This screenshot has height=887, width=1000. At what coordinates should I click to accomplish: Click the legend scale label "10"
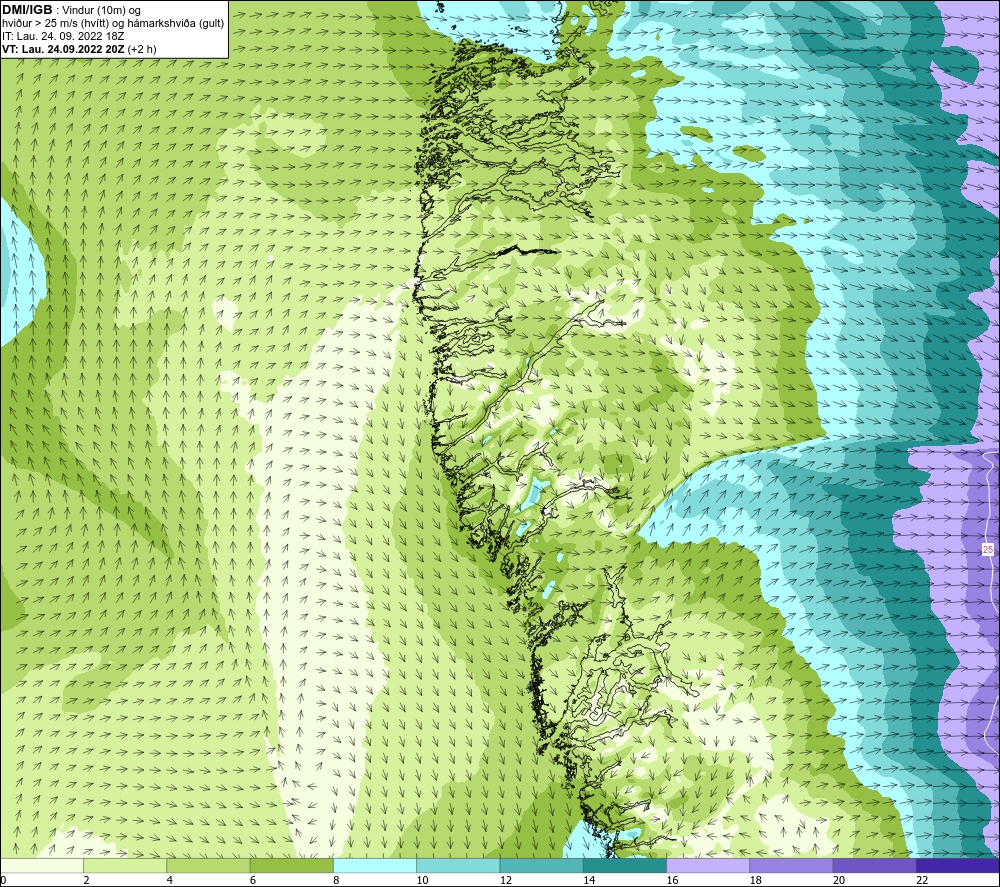pos(422,880)
